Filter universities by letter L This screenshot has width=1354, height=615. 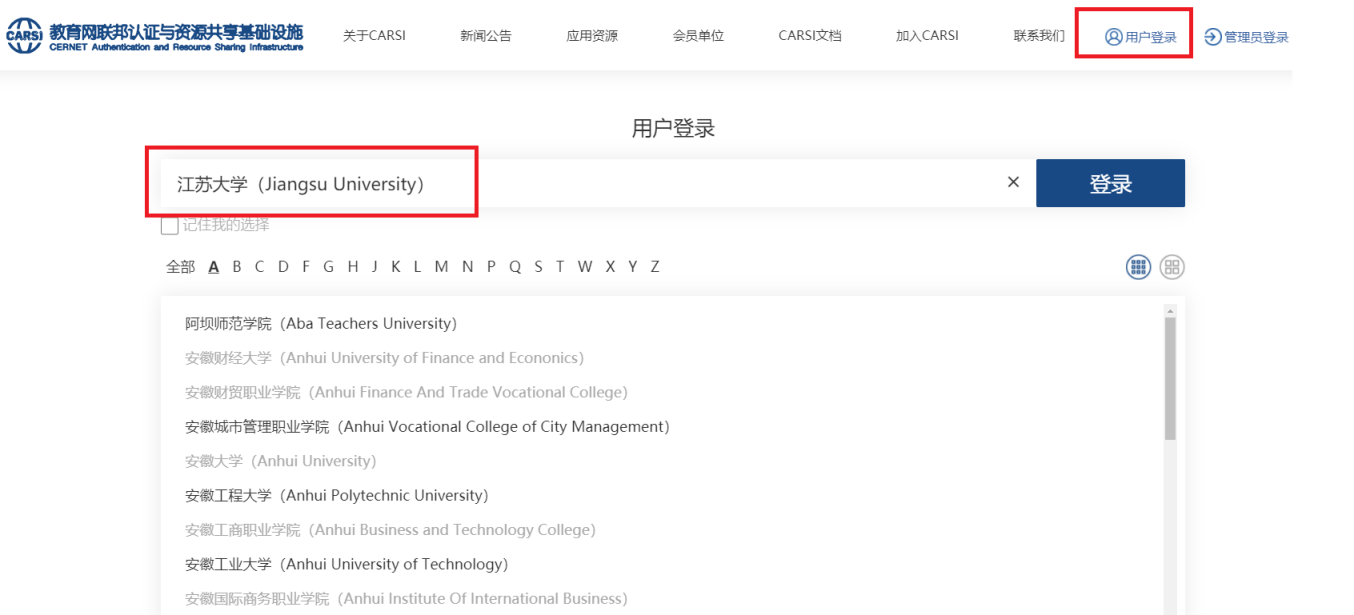(417, 267)
